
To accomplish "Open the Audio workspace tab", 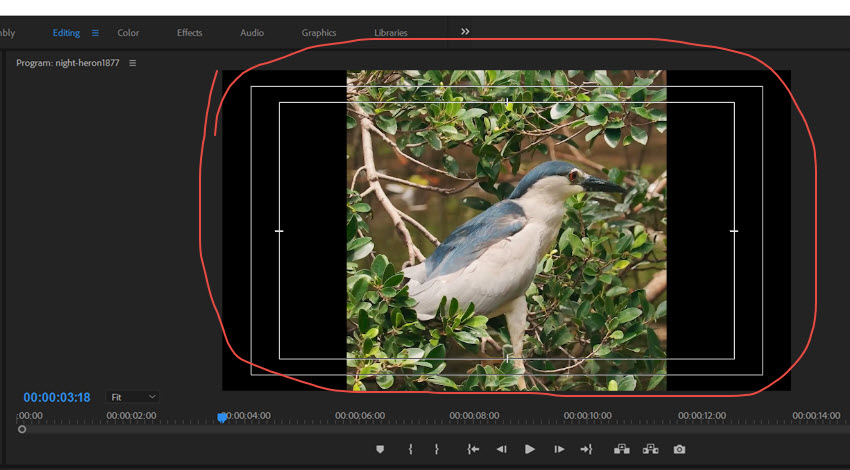I will [252, 33].
